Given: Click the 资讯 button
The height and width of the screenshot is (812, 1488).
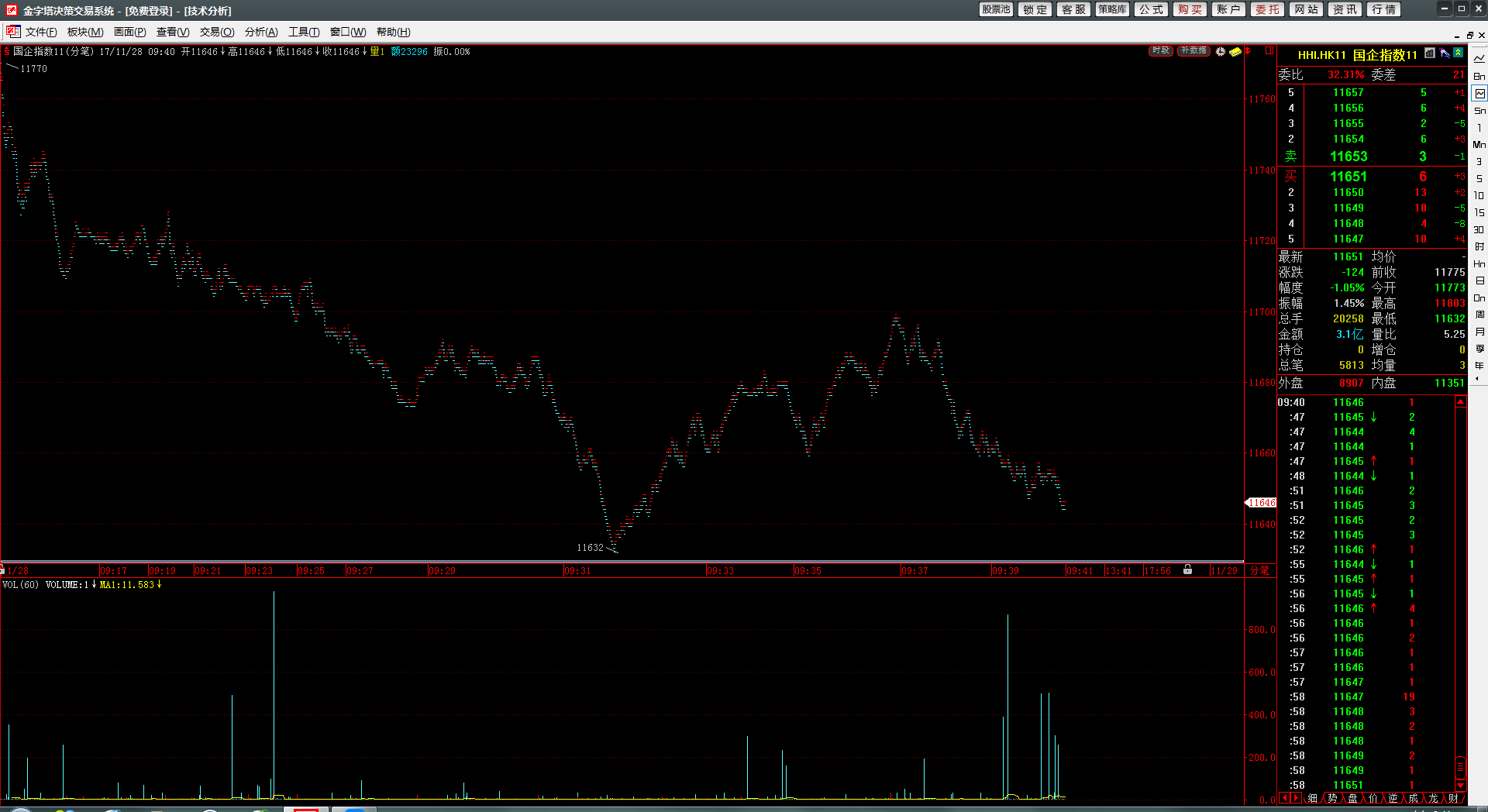Looking at the screenshot, I should pos(1345,9).
